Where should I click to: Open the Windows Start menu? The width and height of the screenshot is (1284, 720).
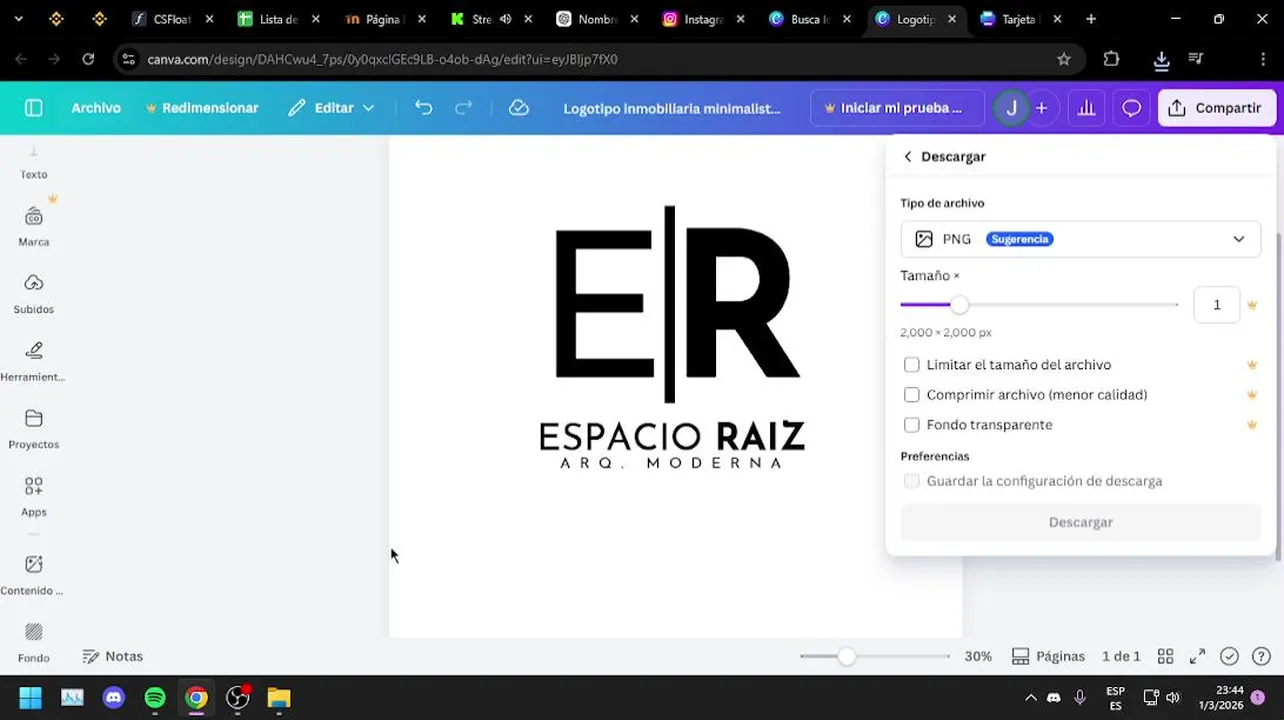click(31, 698)
